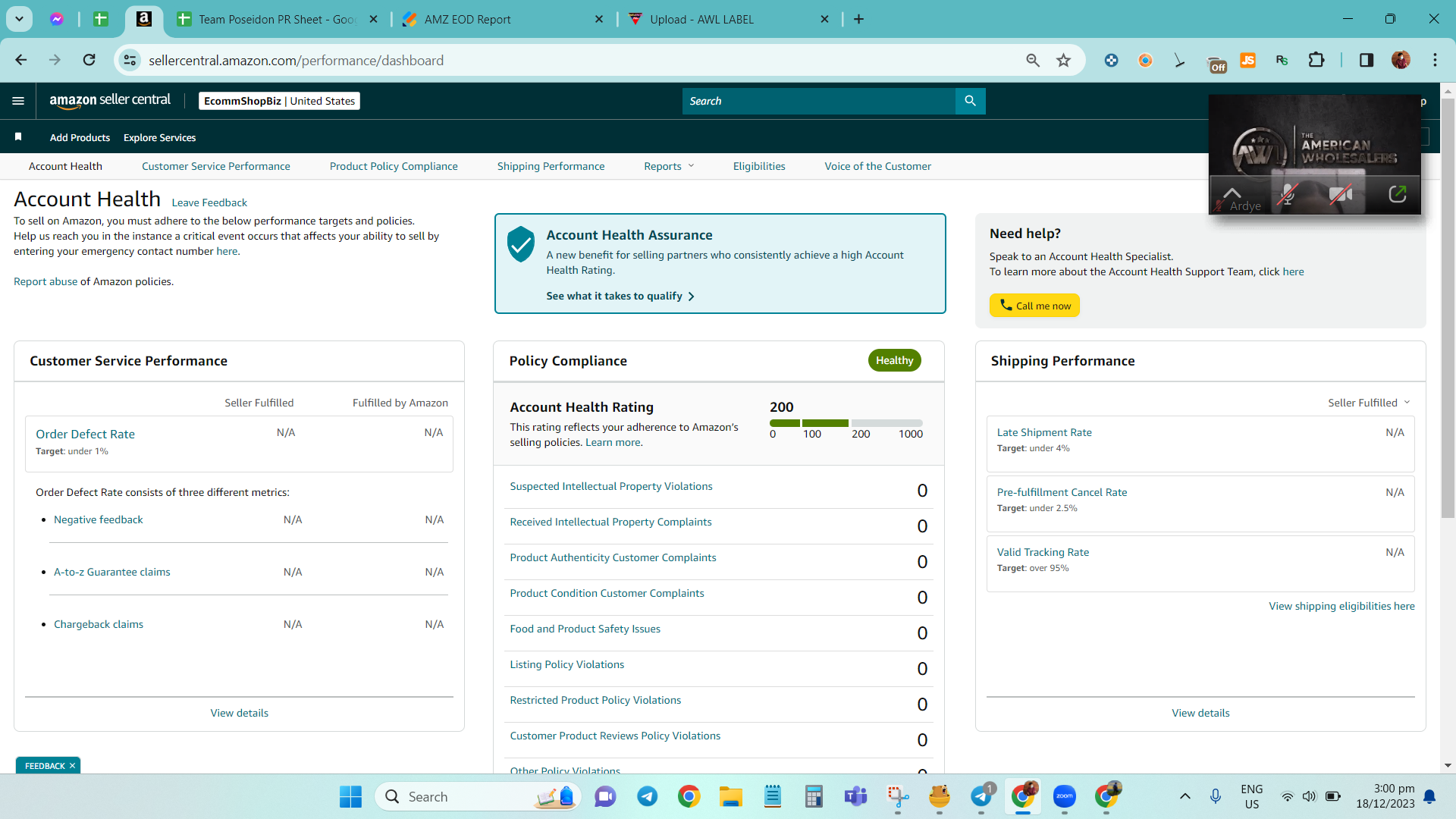The image size is (1456, 819).
Task: Click the Late Shipment Rate link
Action: point(1044,432)
